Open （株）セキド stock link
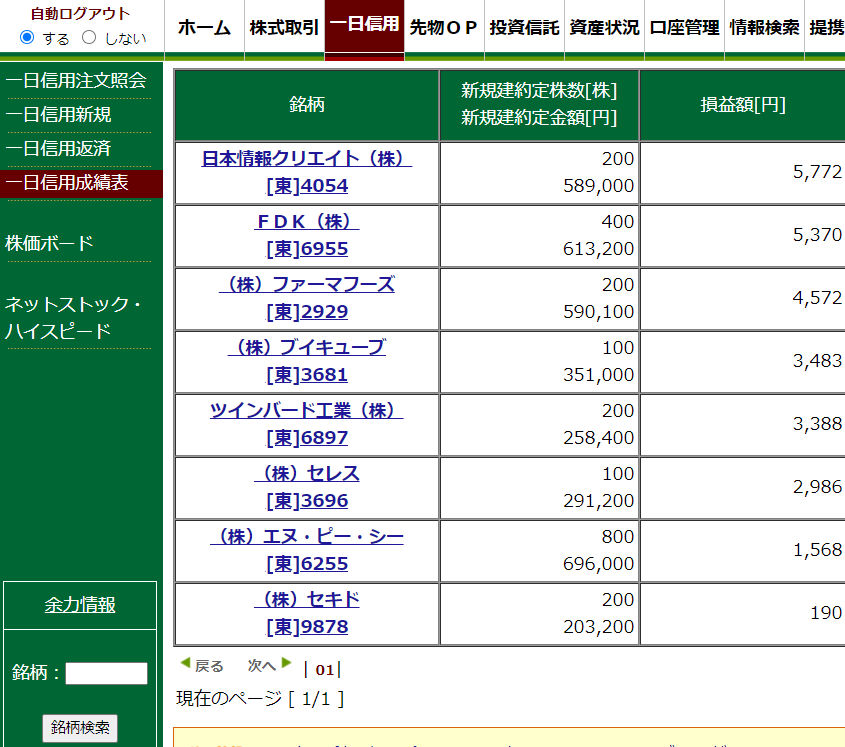The image size is (845, 747). [307, 600]
